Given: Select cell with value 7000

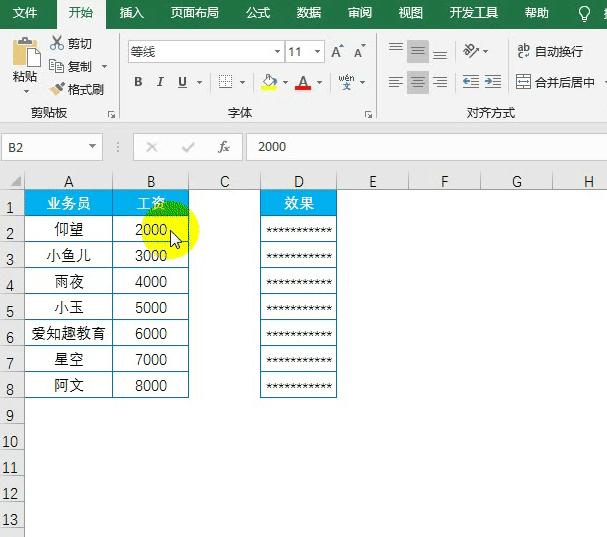Looking at the screenshot, I should pos(151,359).
